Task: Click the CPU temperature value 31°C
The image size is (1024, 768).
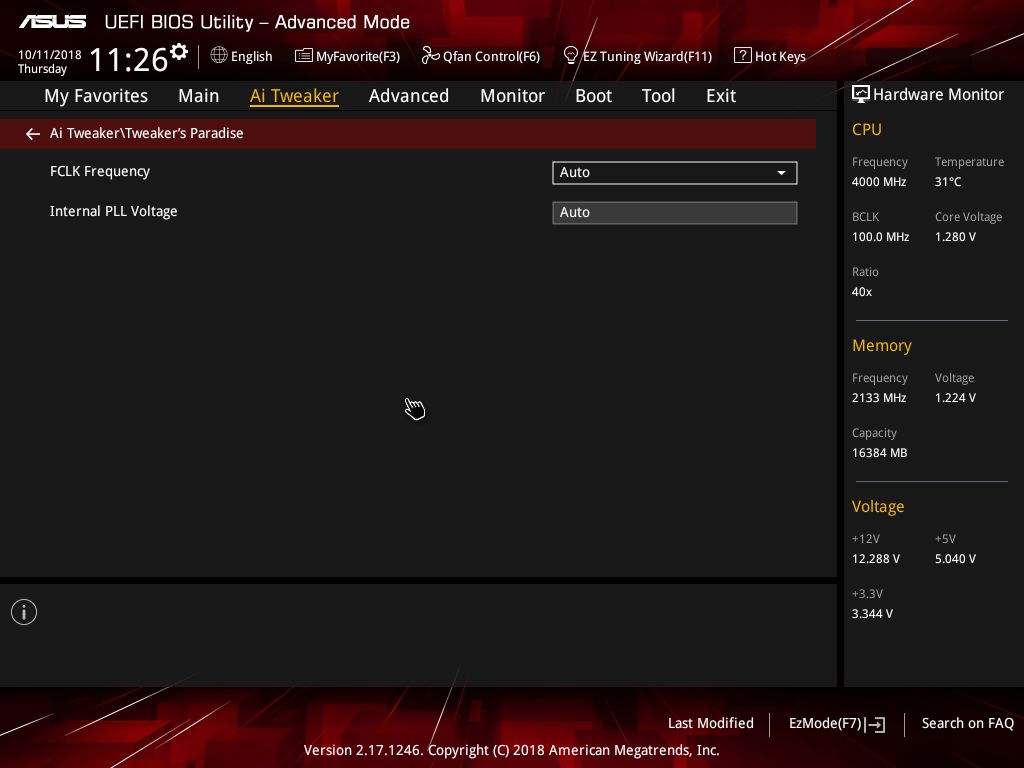Action: (x=948, y=182)
